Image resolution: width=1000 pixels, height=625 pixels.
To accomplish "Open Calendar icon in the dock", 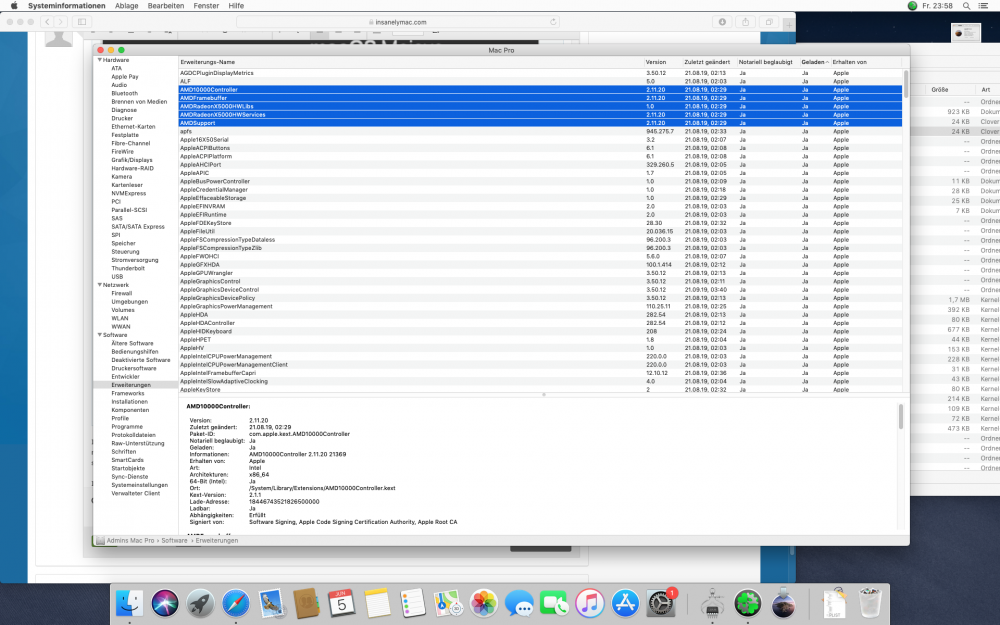I will click(x=342, y=603).
